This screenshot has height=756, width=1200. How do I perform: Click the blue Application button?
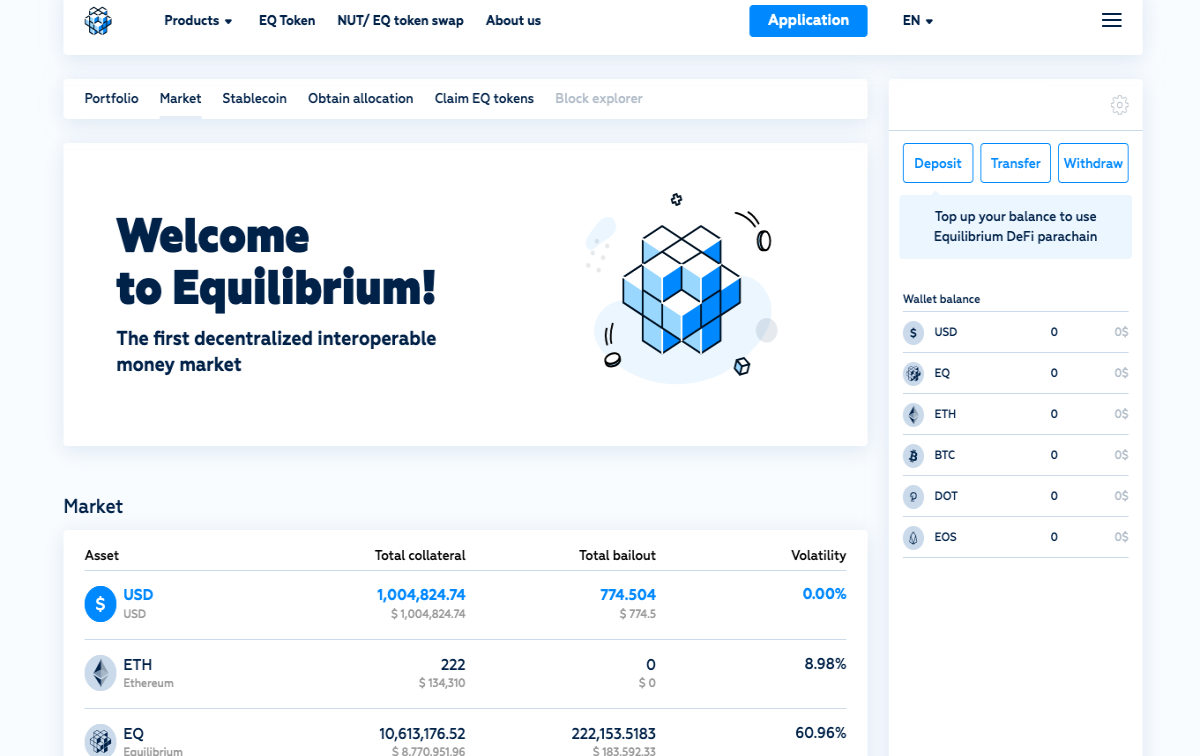(808, 20)
